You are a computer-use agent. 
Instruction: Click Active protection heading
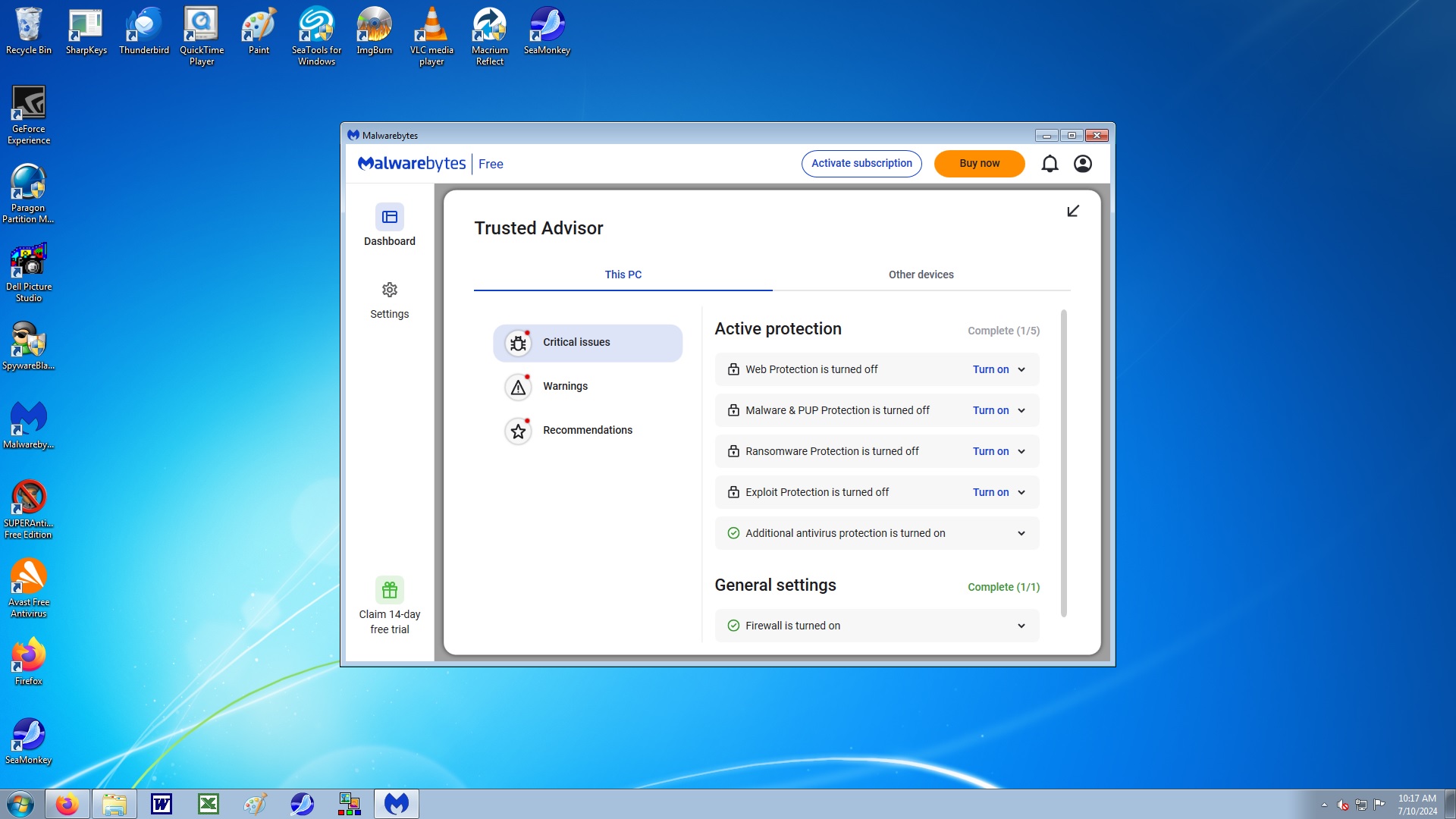(778, 329)
